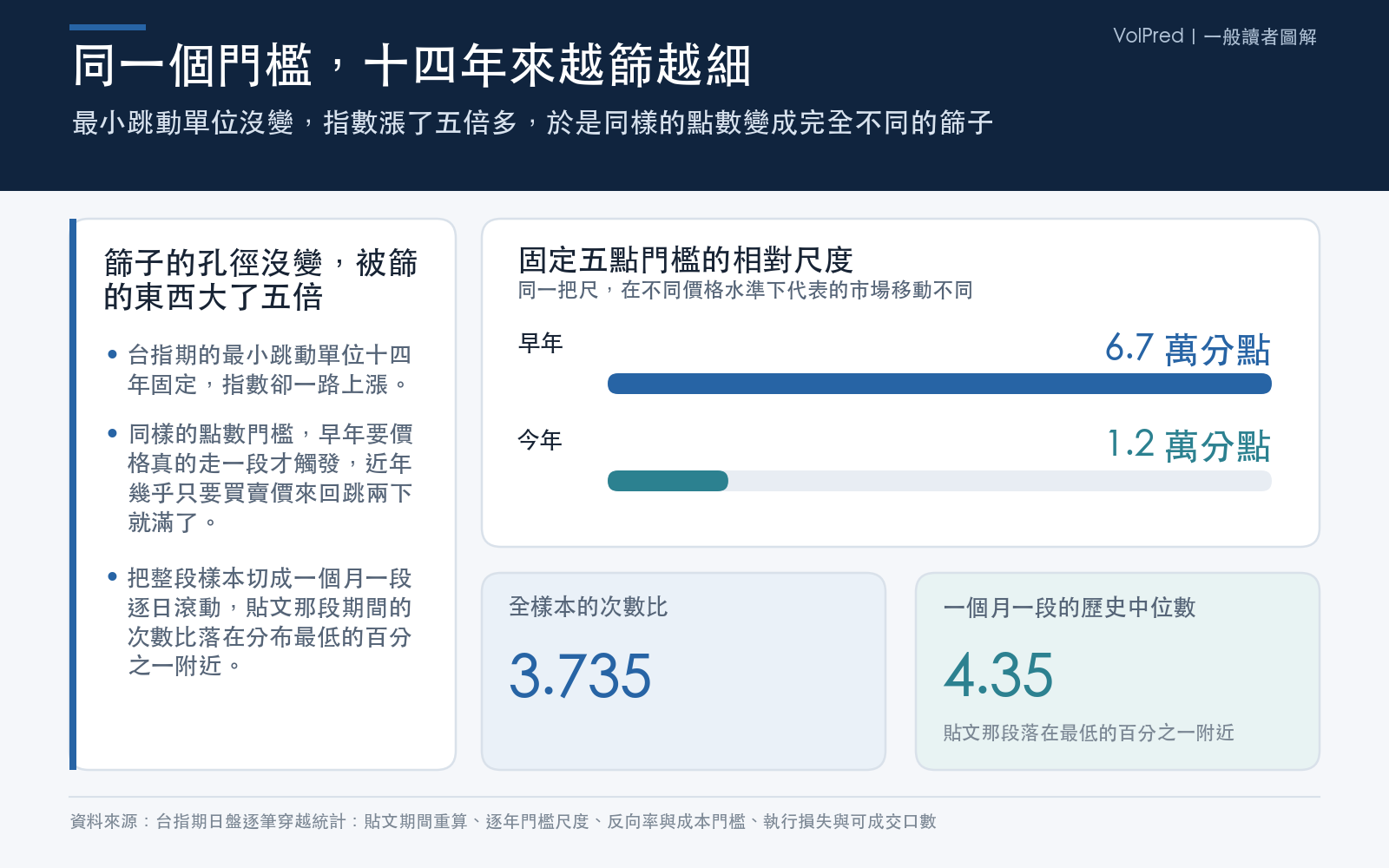Click the blue 早年 progress bar
This screenshot has width=1389, height=868.
(x=939, y=384)
